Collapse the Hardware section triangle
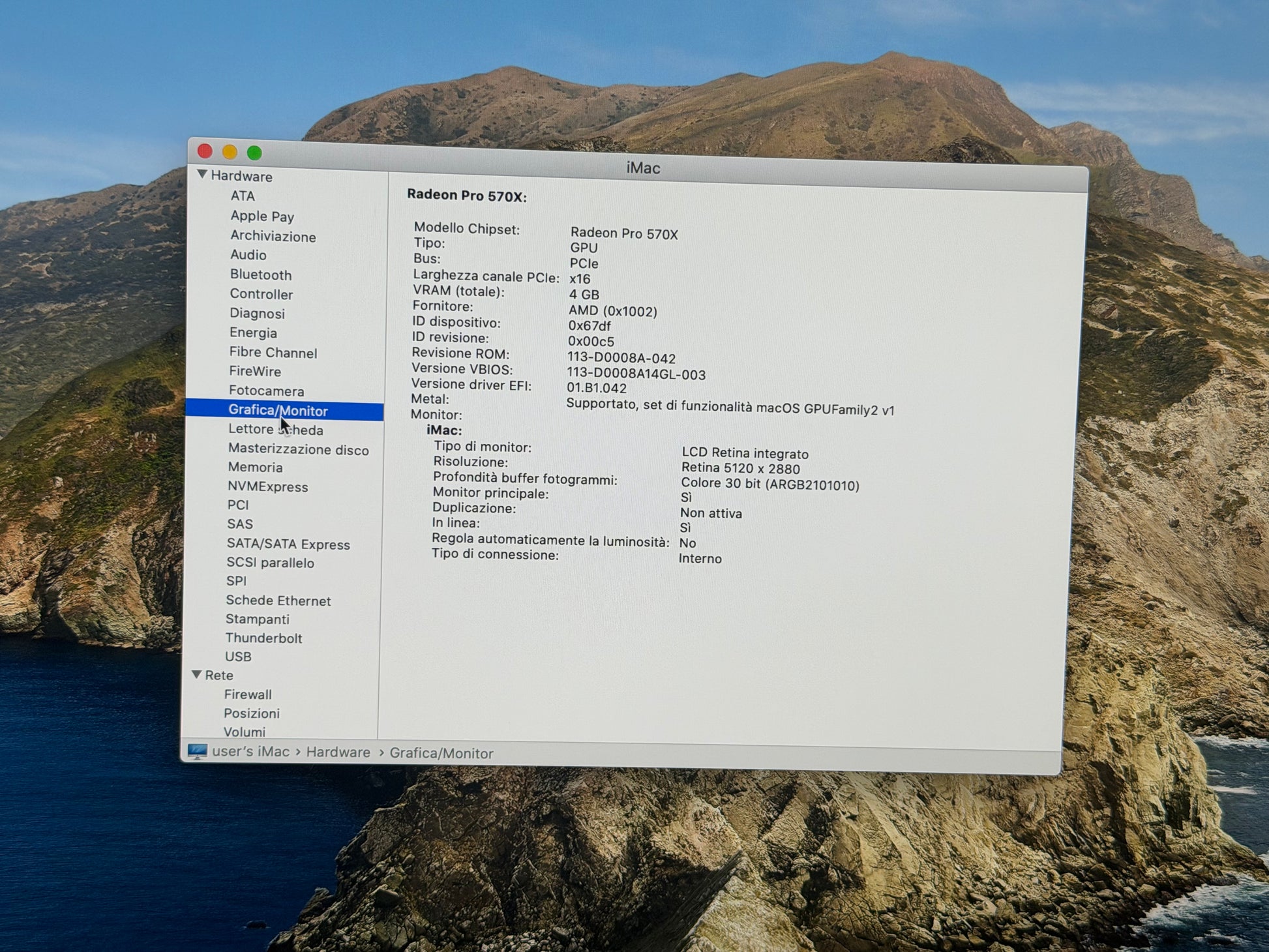This screenshot has width=1269, height=952. point(202,175)
